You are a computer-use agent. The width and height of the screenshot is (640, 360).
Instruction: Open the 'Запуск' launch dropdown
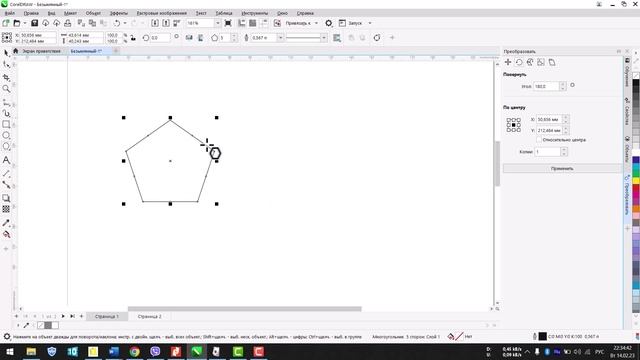(x=370, y=23)
